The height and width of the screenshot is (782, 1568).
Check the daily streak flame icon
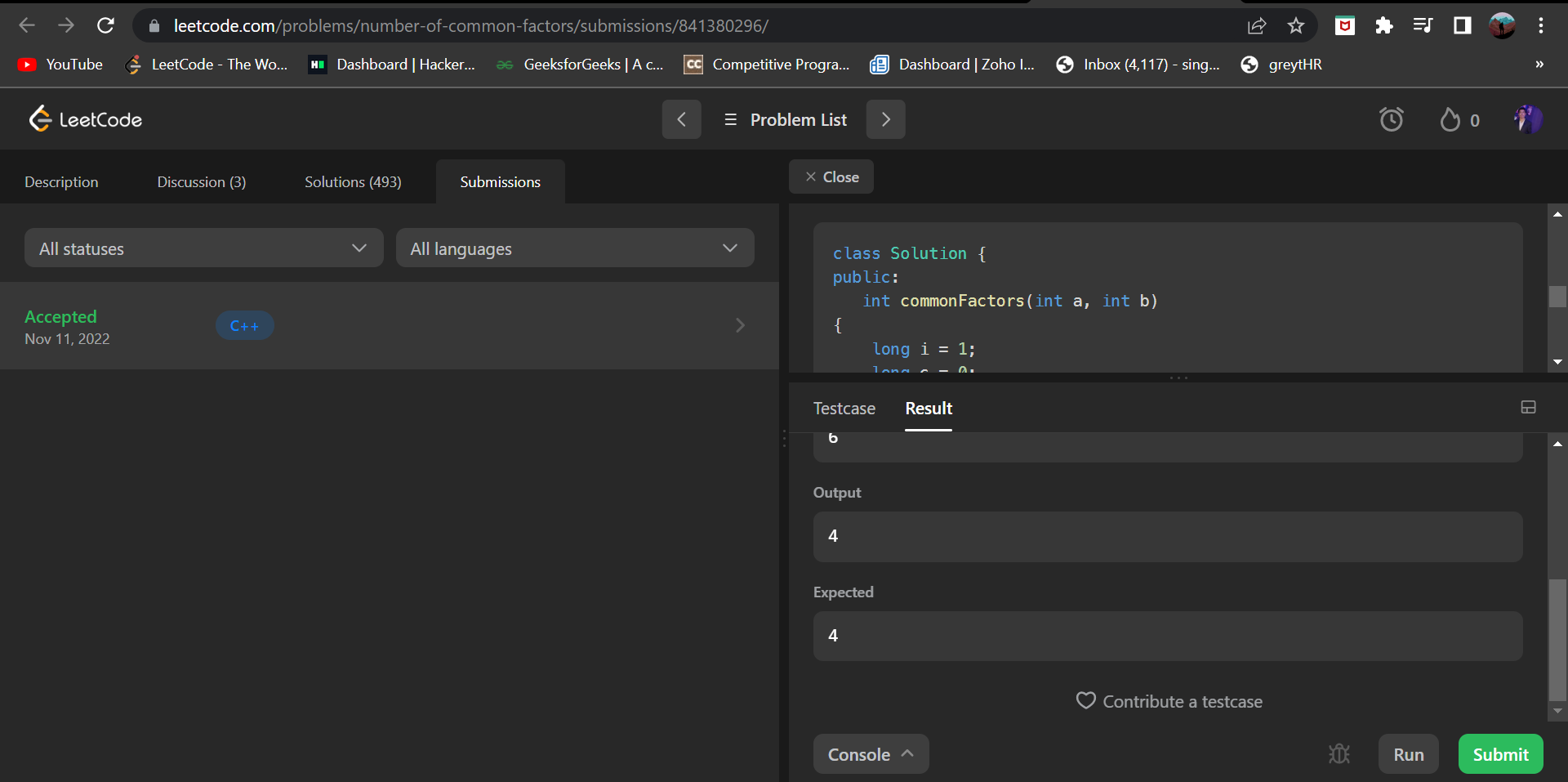coord(1450,119)
